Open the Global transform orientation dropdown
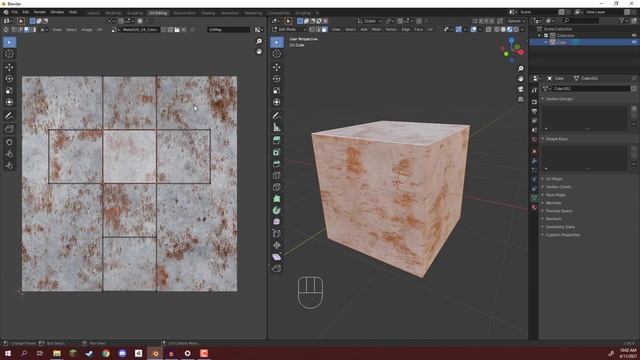 click(370, 21)
